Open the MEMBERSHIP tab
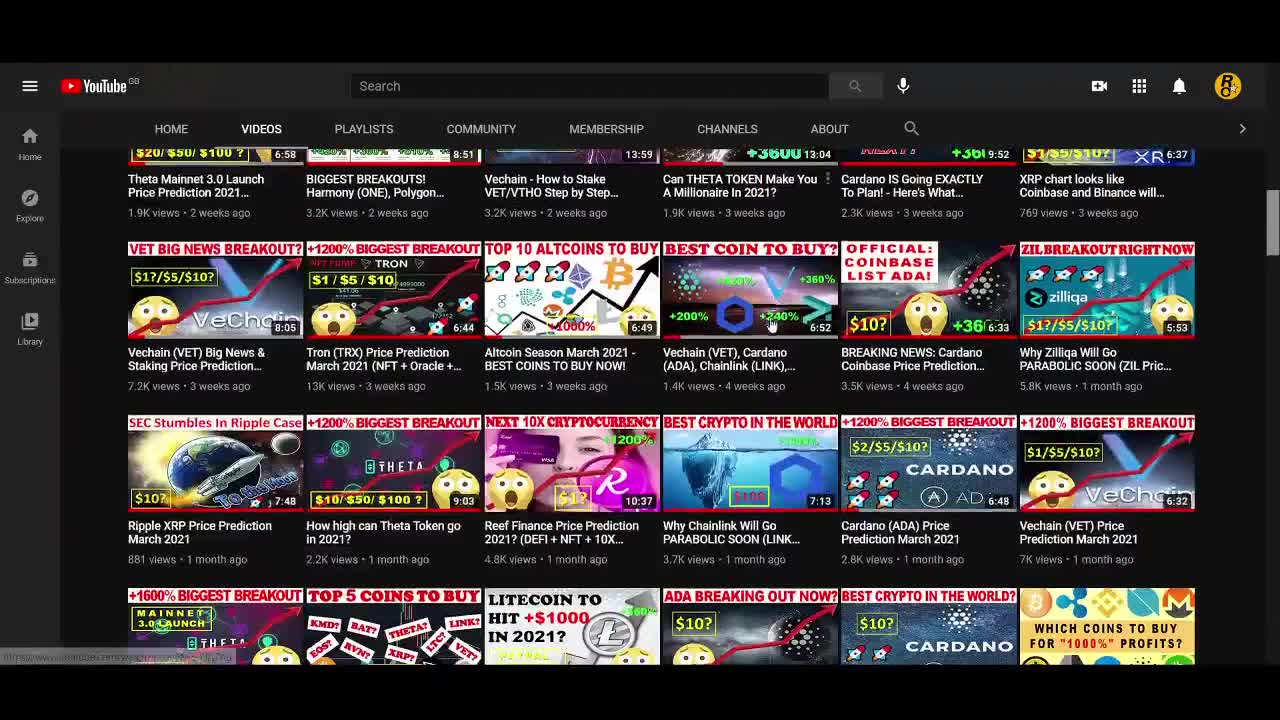Screen dimensions: 1280x720 [x=606, y=129]
